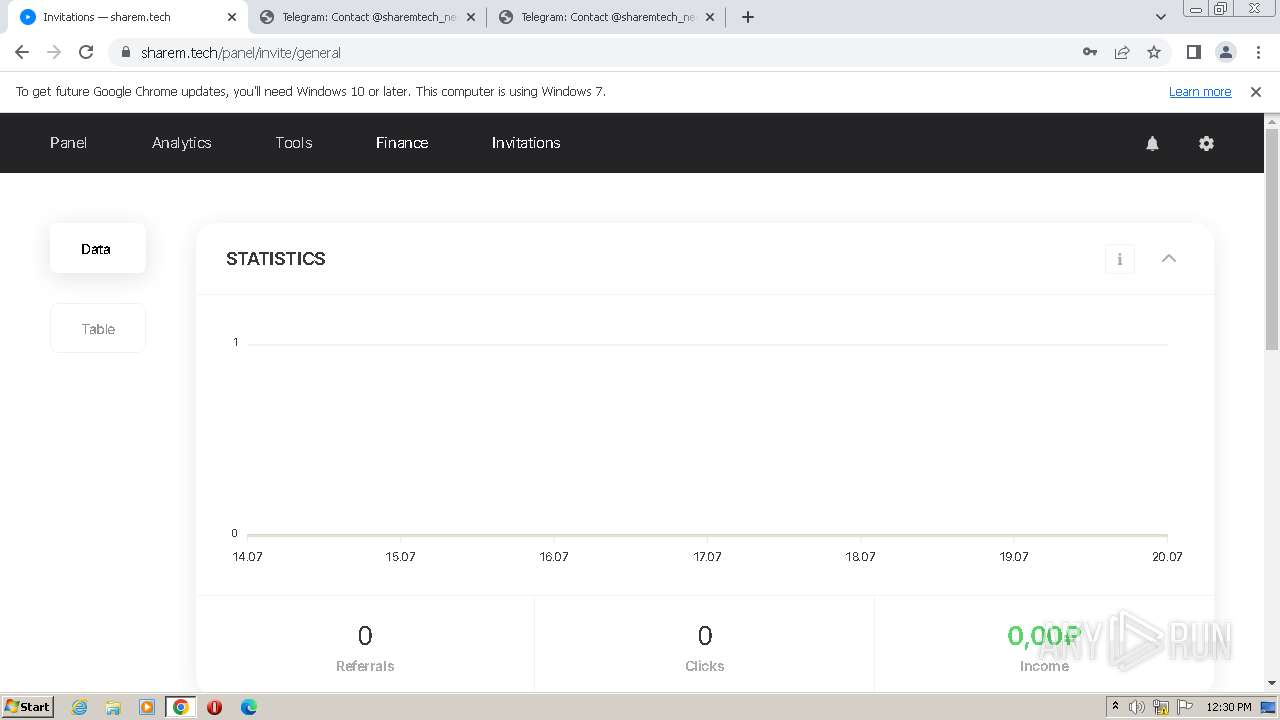
Task: Open the notifications bell icon
Action: (1152, 143)
